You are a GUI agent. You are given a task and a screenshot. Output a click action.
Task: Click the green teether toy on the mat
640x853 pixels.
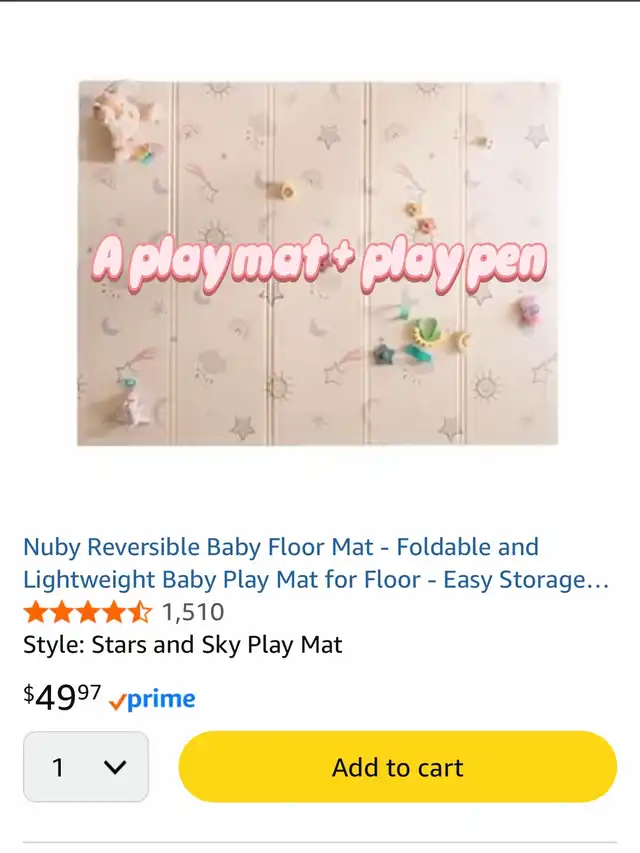coord(426,332)
